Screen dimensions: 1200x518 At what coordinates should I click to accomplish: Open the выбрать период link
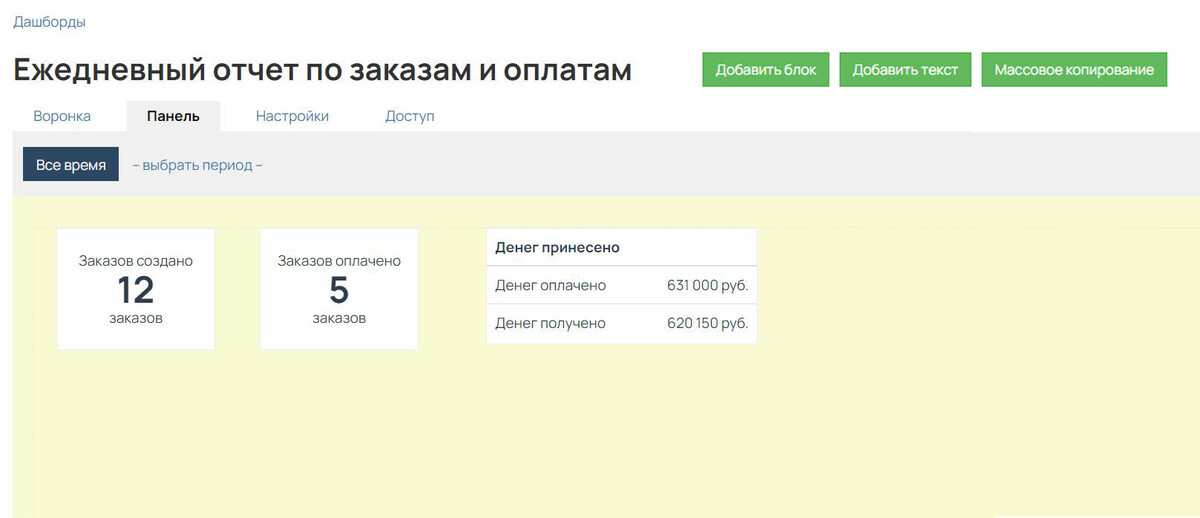(197, 165)
